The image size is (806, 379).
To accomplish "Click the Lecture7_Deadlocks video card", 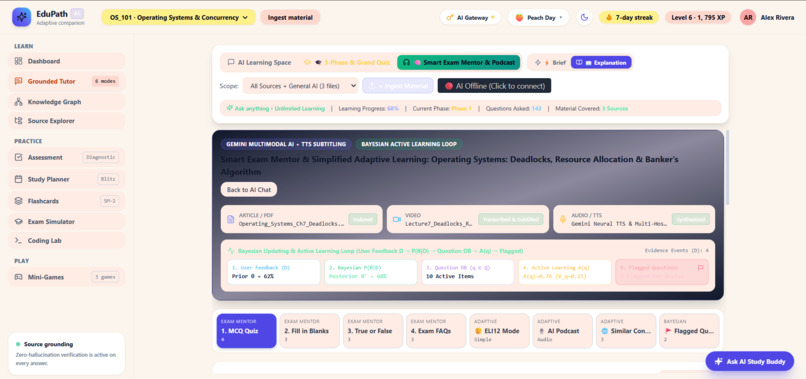I will pos(468,219).
